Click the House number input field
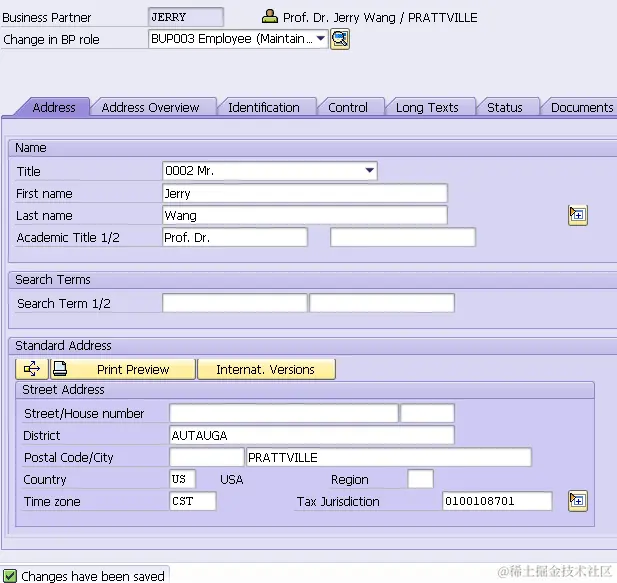The image size is (617, 583). pos(427,413)
